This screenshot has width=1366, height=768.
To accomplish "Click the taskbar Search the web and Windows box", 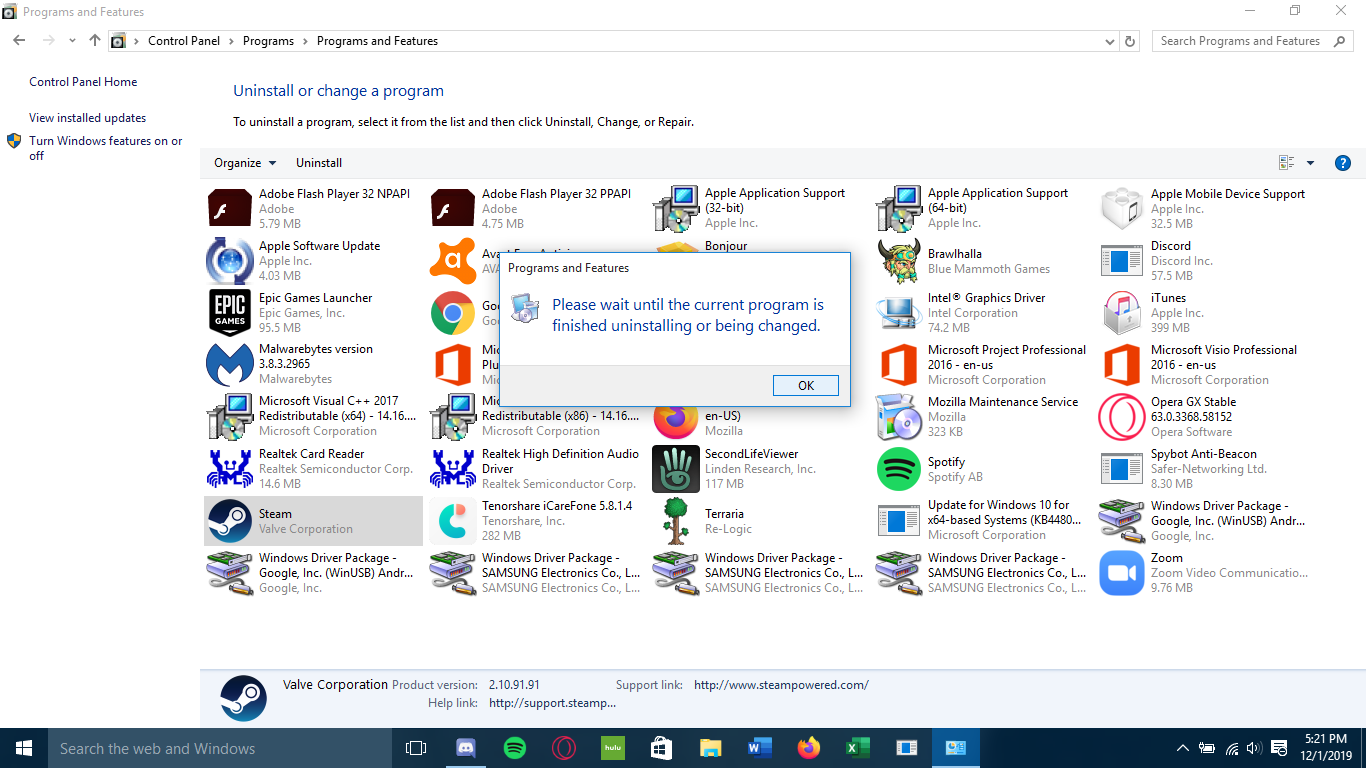I will click(x=220, y=748).
